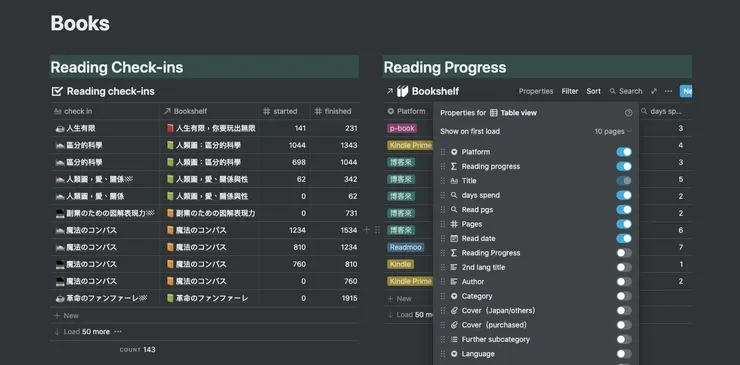Grab the Platform property drag handle
The height and width of the screenshot is (365, 740).
[443, 152]
